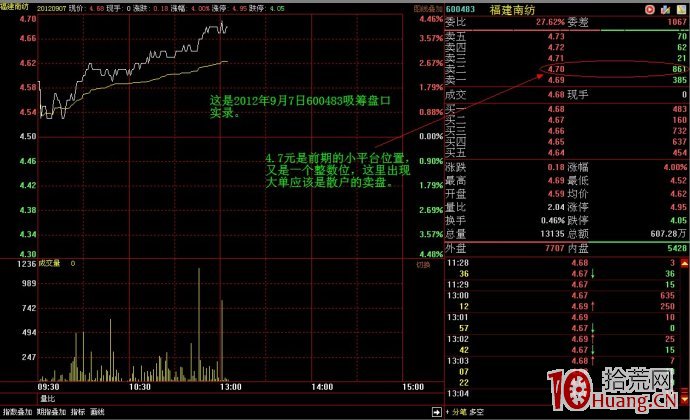Click the 最低 value 4.52

tap(678, 181)
